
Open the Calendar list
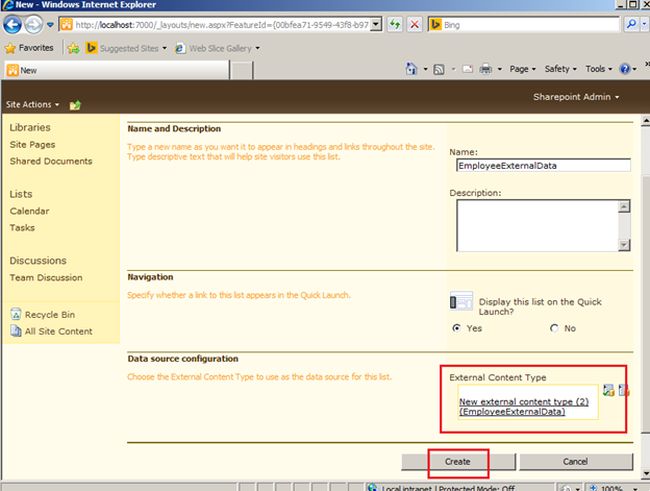pyautogui.click(x=29, y=211)
